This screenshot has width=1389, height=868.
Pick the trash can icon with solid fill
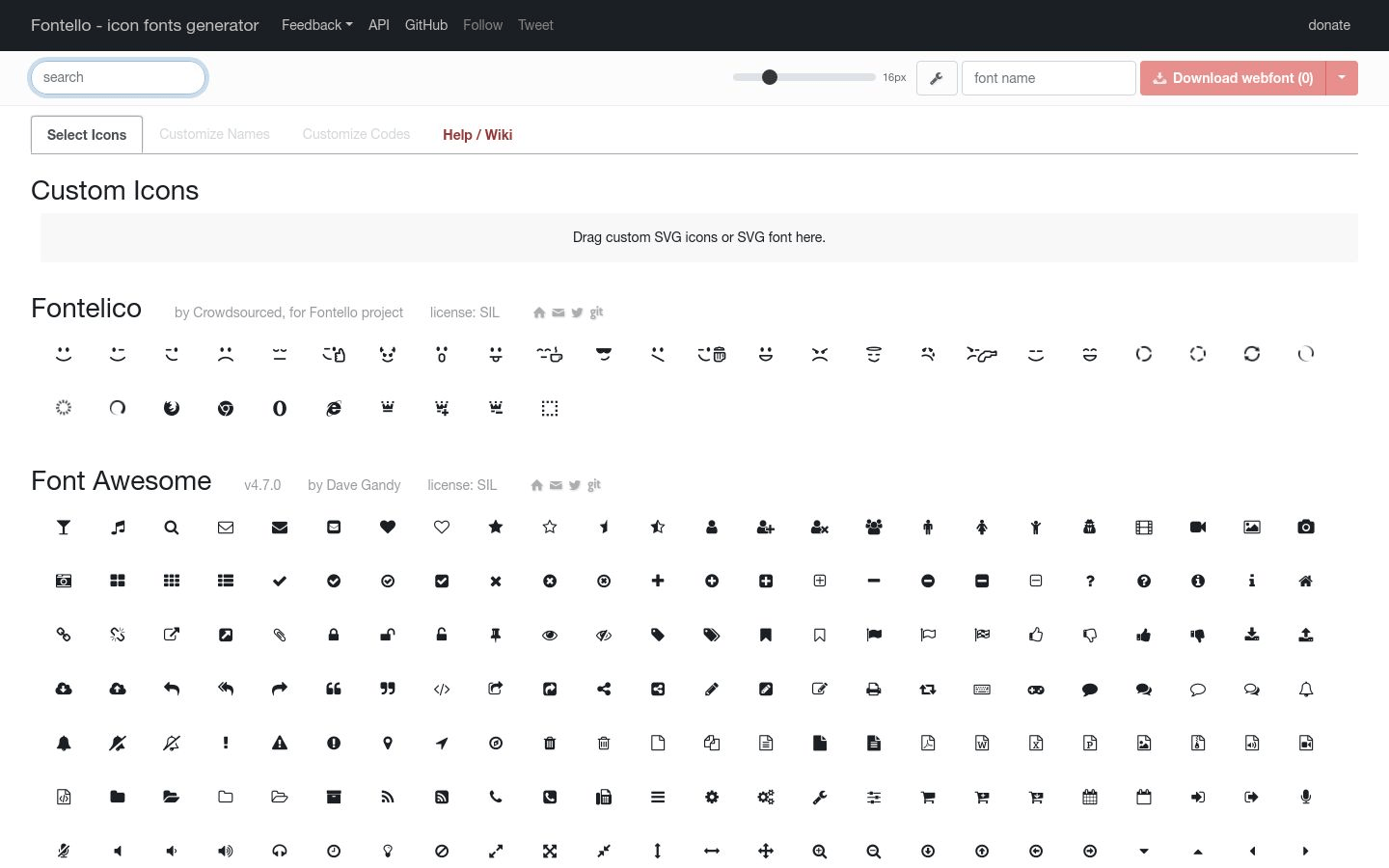[550, 743]
